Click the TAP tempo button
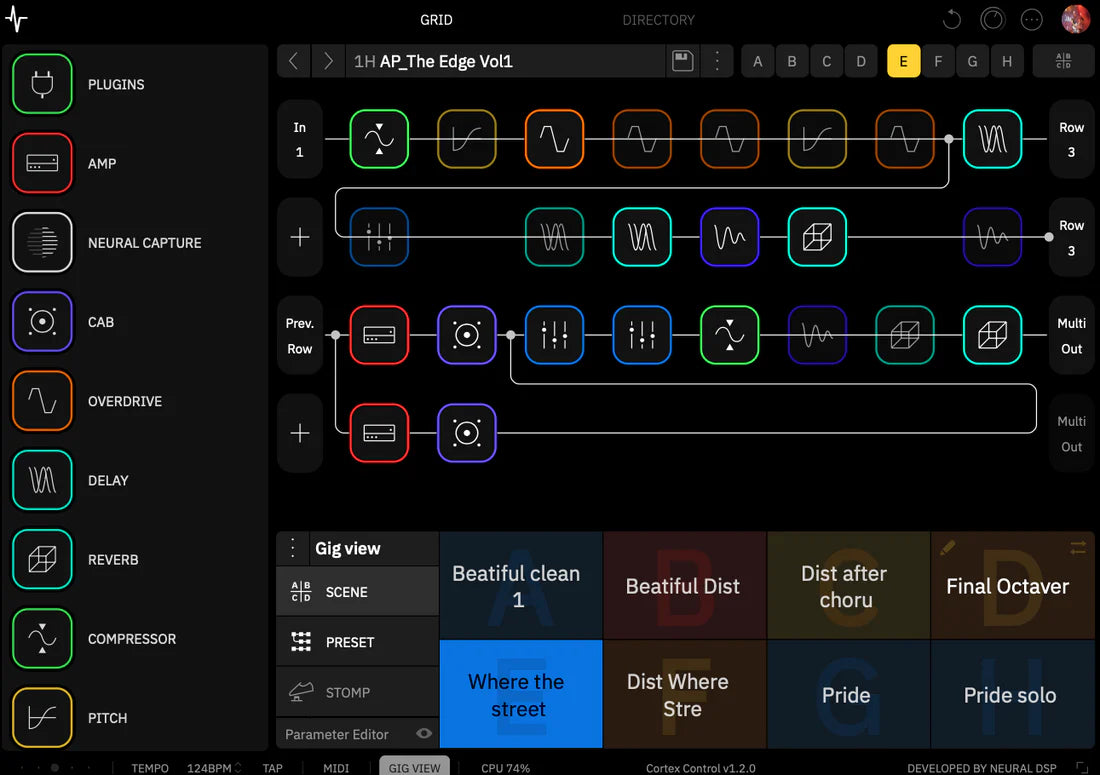The height and width of the screenshot is (775, 1100). coord(272,767)
